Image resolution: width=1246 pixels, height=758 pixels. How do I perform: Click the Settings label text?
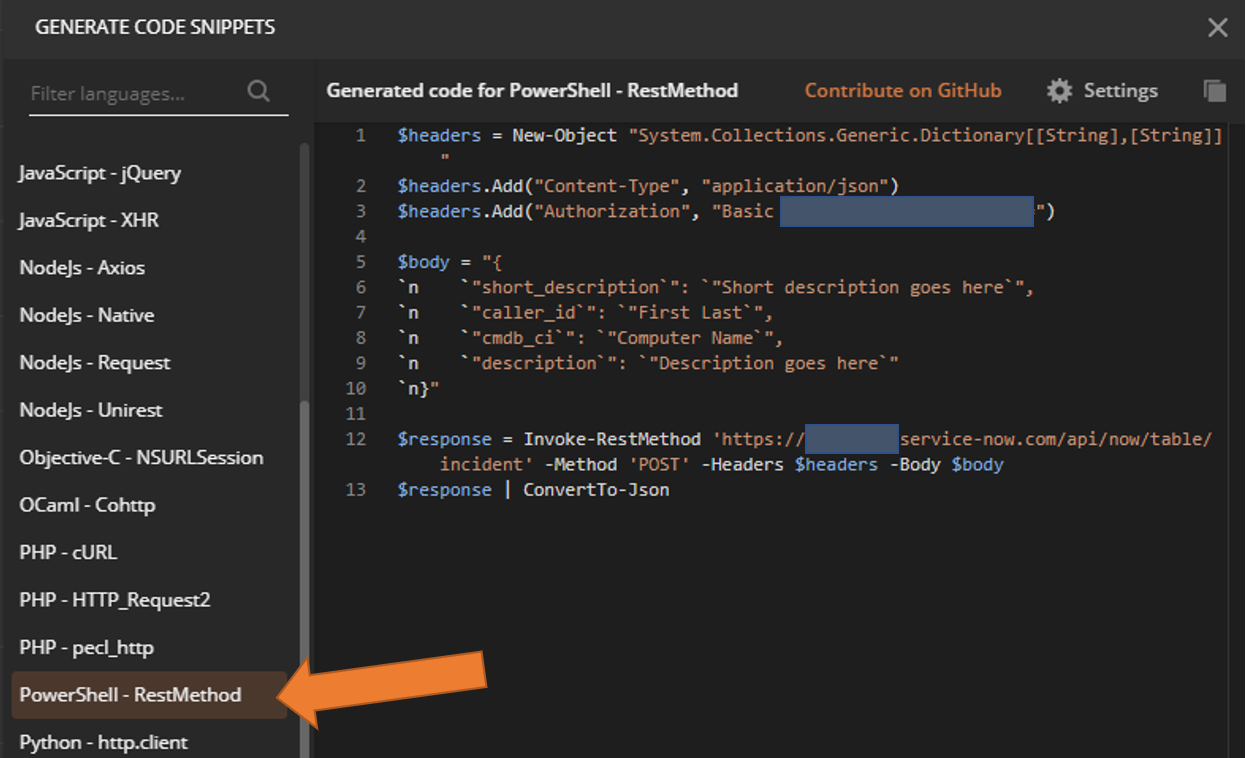[1121, 91]
